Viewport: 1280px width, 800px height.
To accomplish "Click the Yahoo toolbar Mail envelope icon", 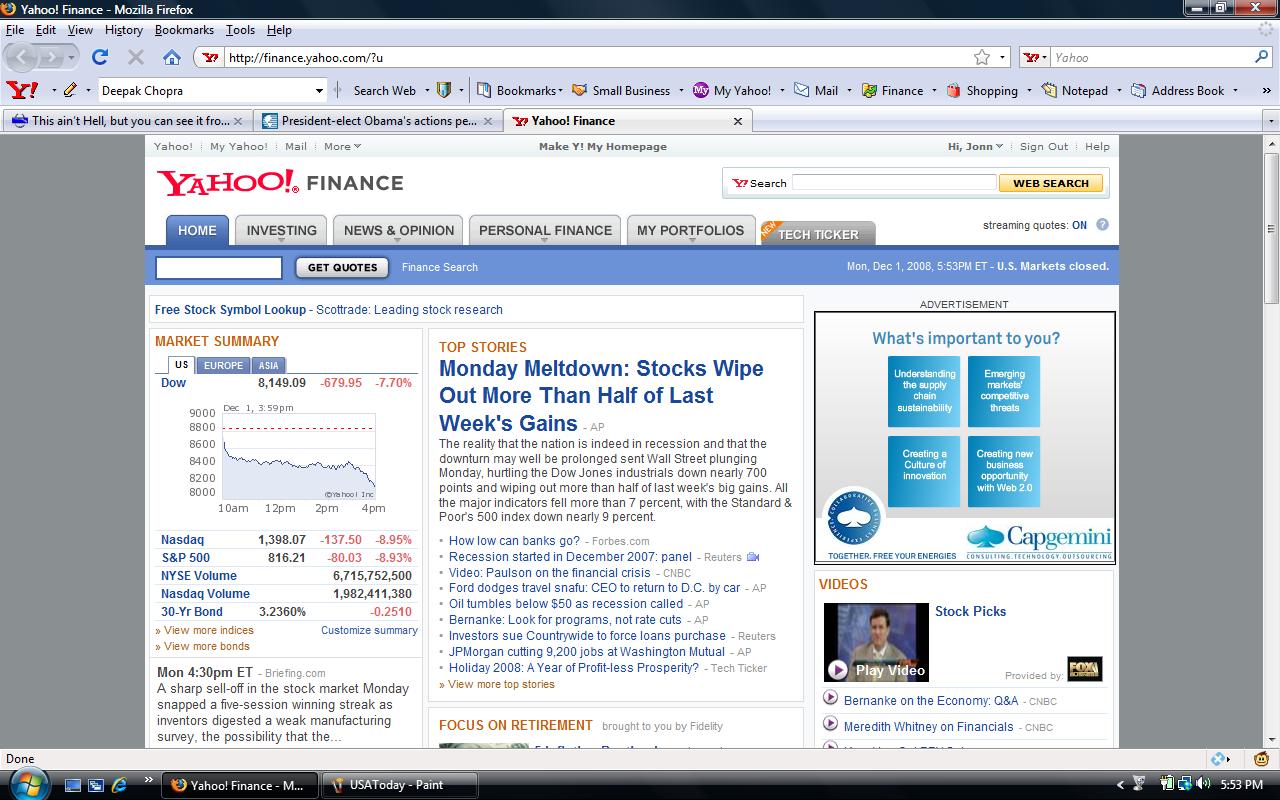I will [802, 90].
